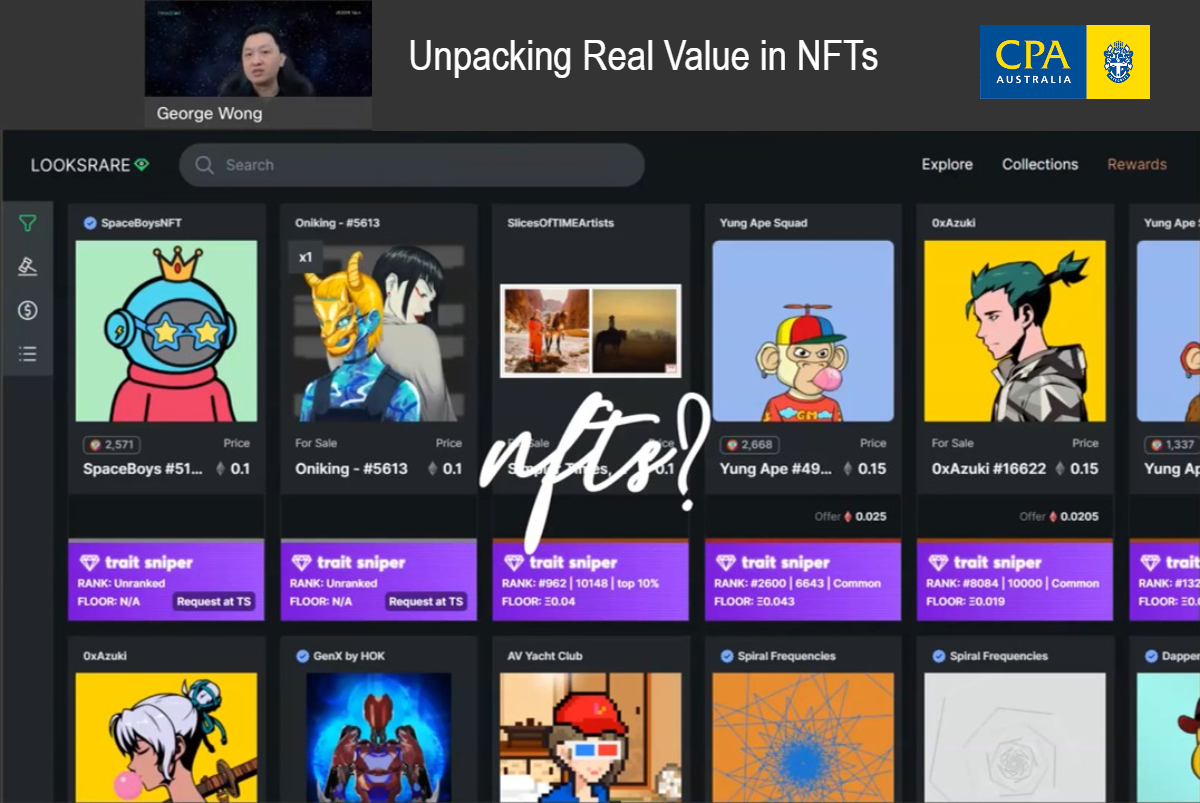Screen dimensions: 1200x803
Task: Click the SpaceBoysNFT verified badge
Action: pos(90,223)
